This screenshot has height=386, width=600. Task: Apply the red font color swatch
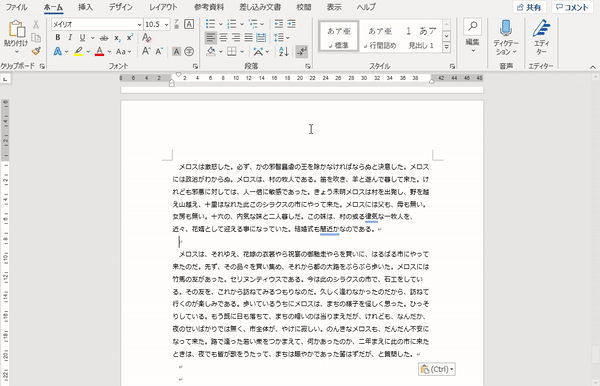[x=99, y=51]
